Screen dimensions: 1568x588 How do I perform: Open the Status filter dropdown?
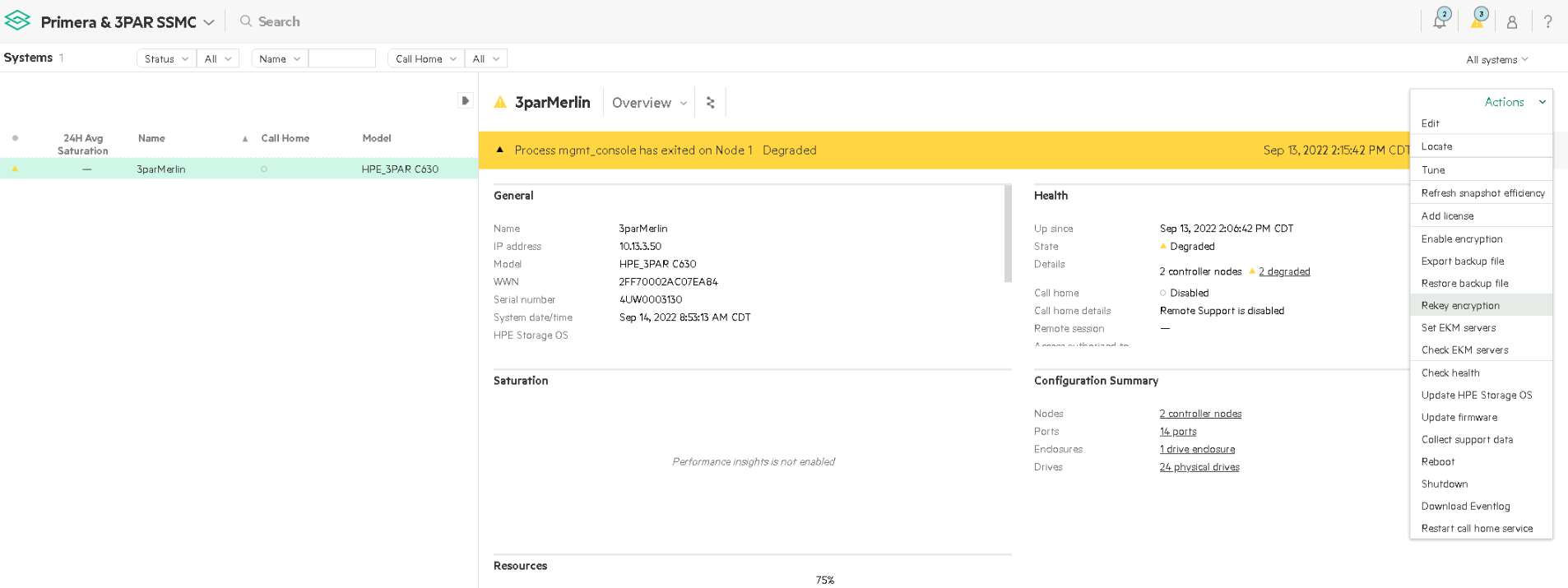click(166, 58)
